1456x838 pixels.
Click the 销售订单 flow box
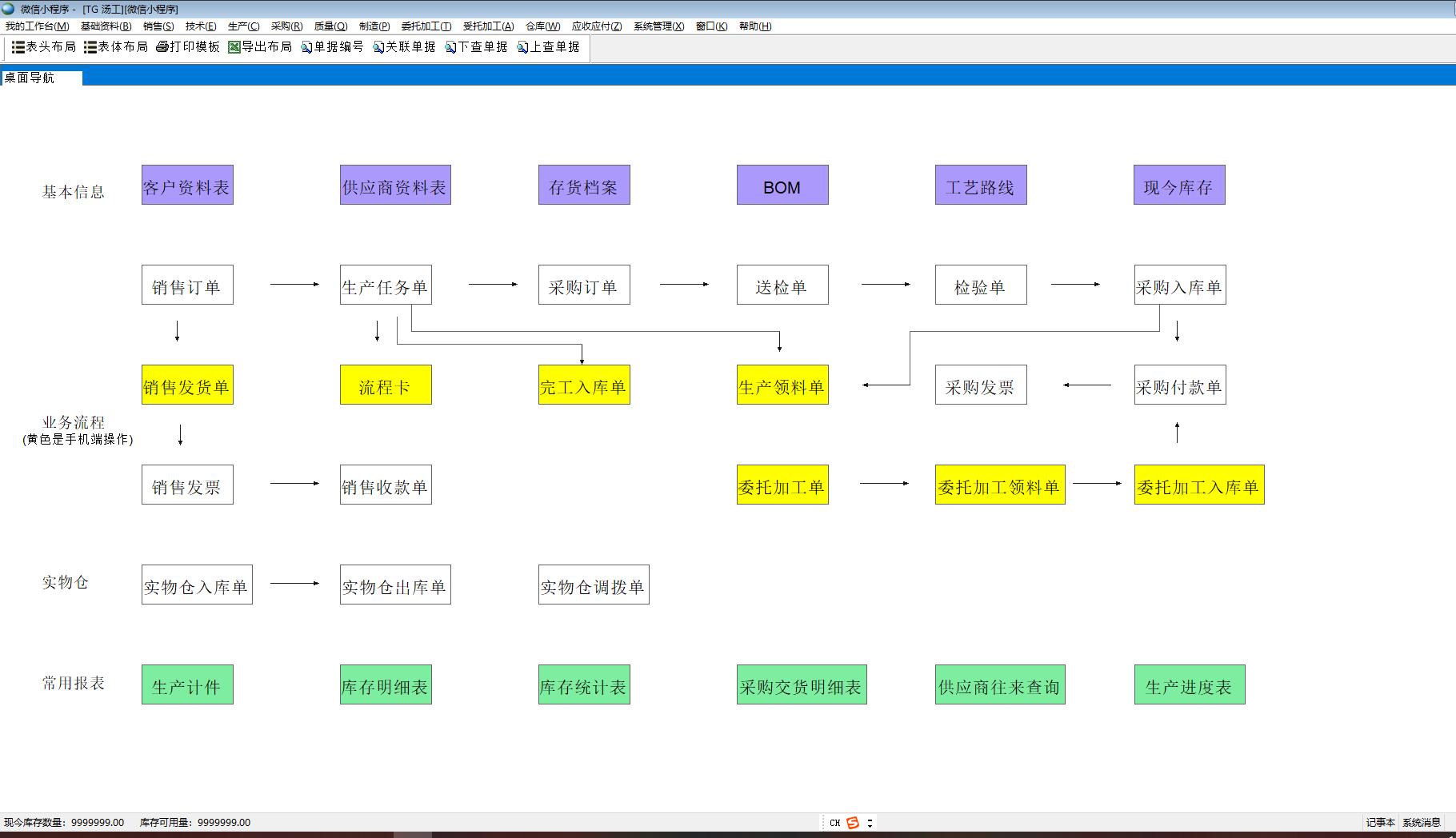click(x=187, y=285)
